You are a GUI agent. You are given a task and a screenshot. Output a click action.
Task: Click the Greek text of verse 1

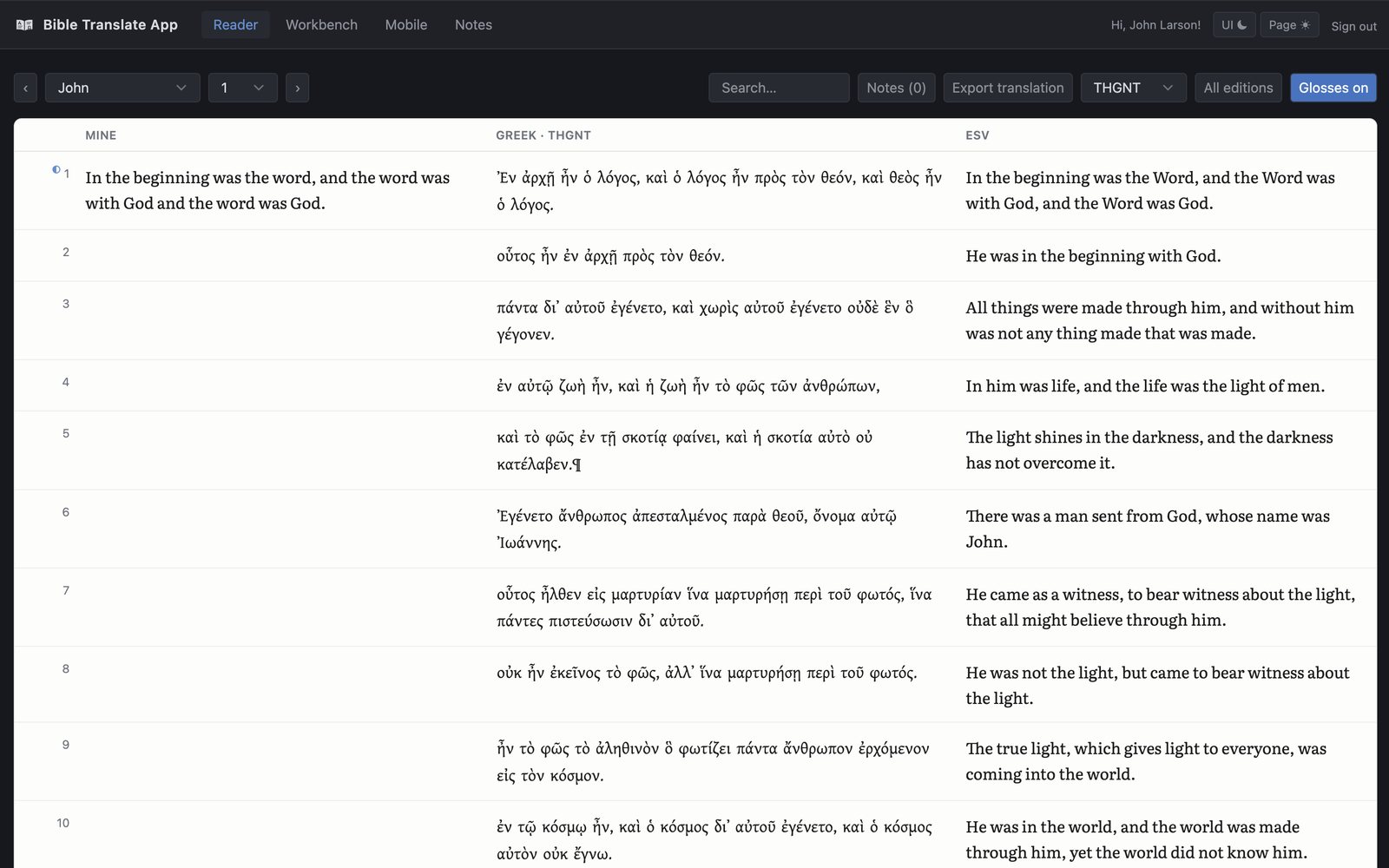pos(719,191)
